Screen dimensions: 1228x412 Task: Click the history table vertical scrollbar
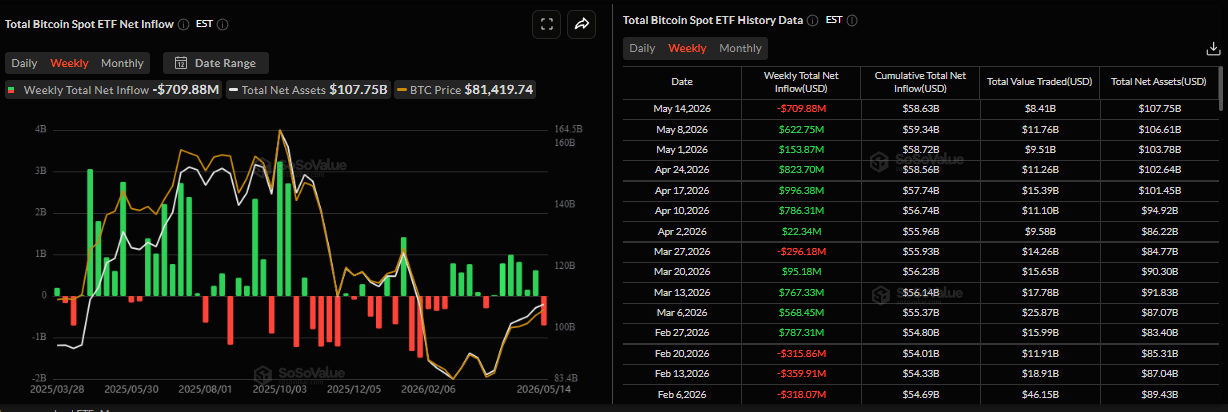coord(1221,88)
